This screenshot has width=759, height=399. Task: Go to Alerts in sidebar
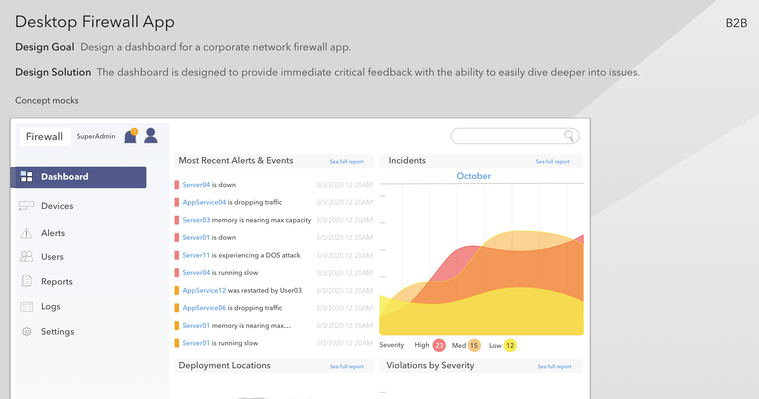point(53,233)
